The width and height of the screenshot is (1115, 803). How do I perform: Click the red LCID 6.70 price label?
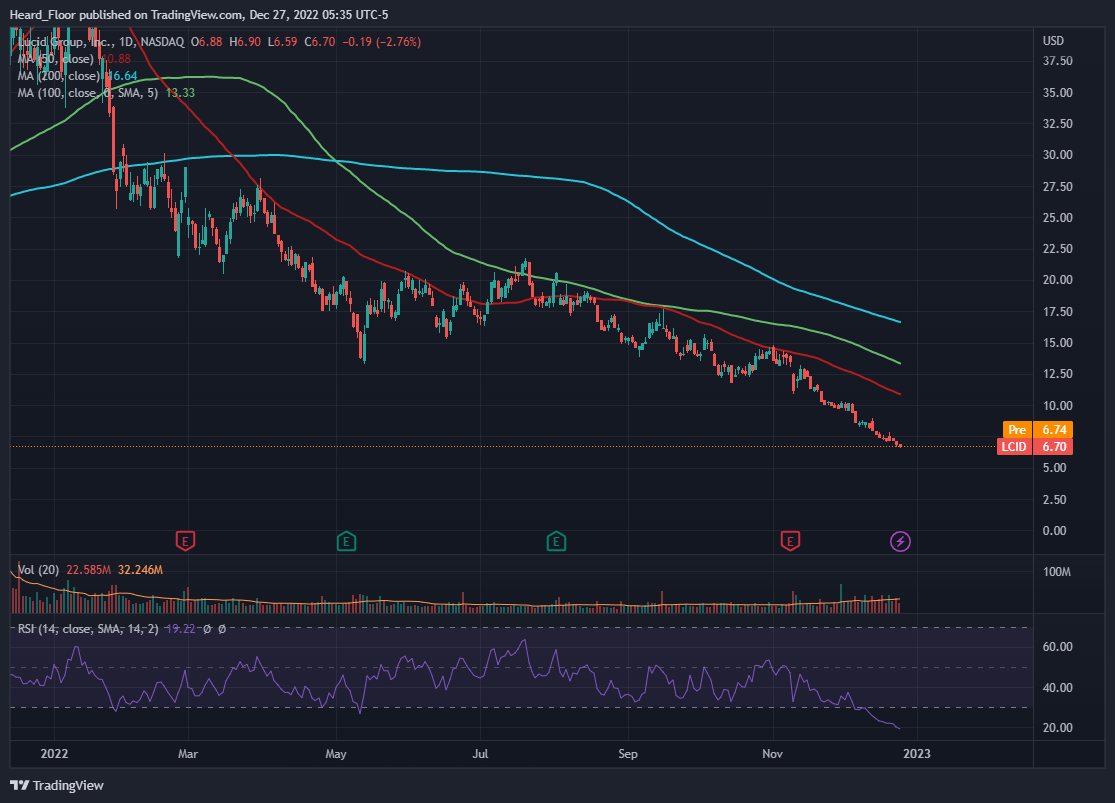(1035, 447)
